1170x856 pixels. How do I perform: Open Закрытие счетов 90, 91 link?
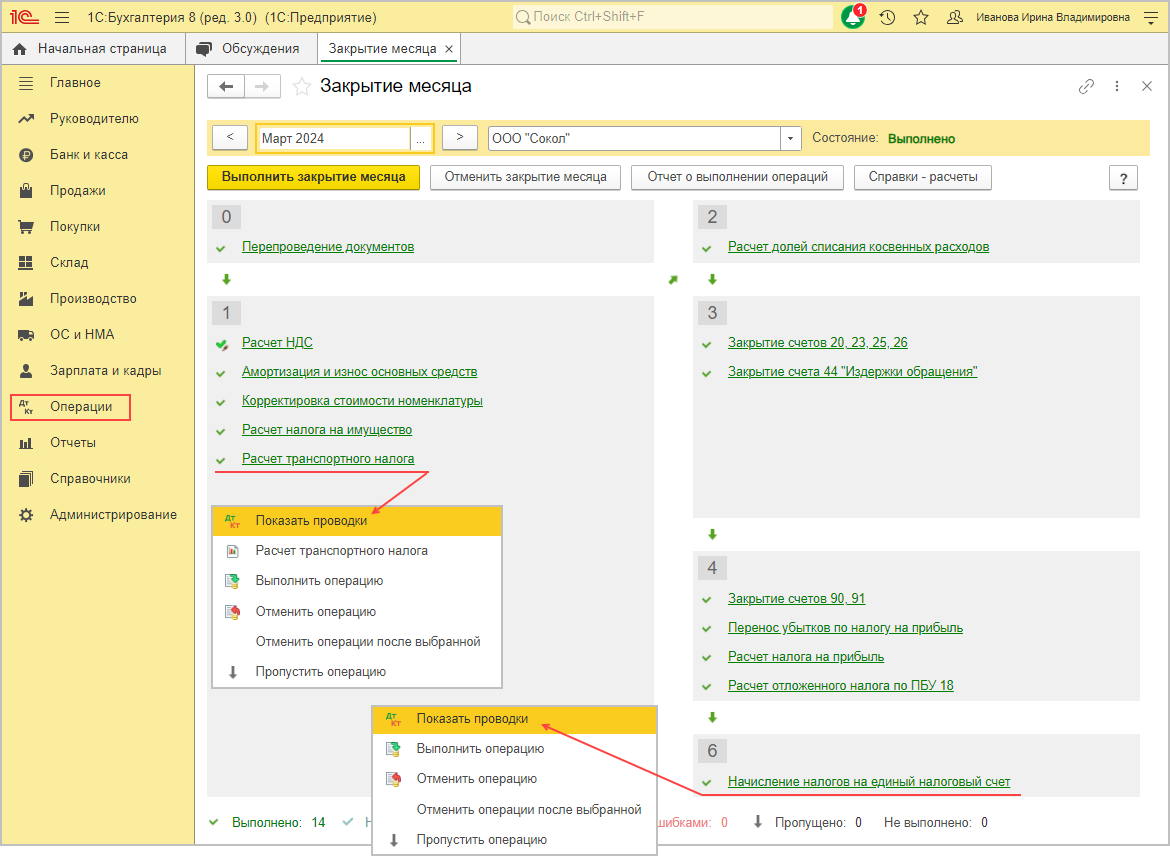(796, 599)
